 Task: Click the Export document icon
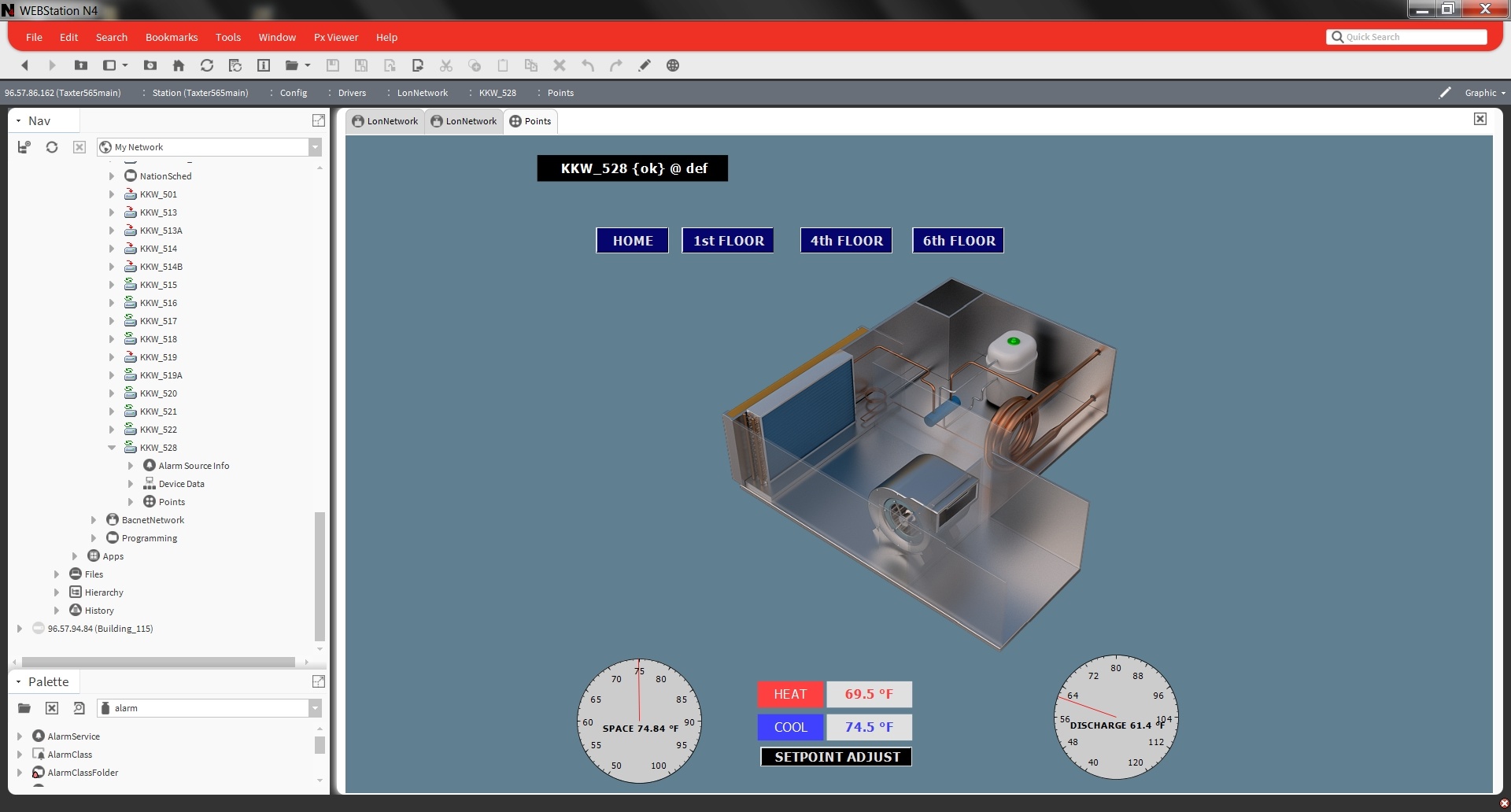[418, 65]
